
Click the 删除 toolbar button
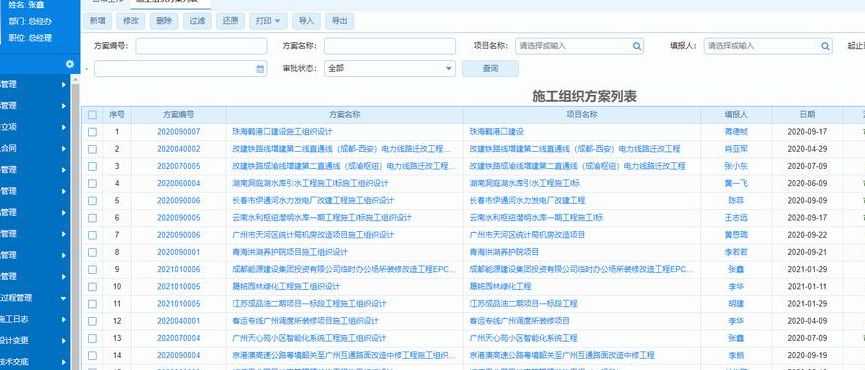(x=164, y=21)
